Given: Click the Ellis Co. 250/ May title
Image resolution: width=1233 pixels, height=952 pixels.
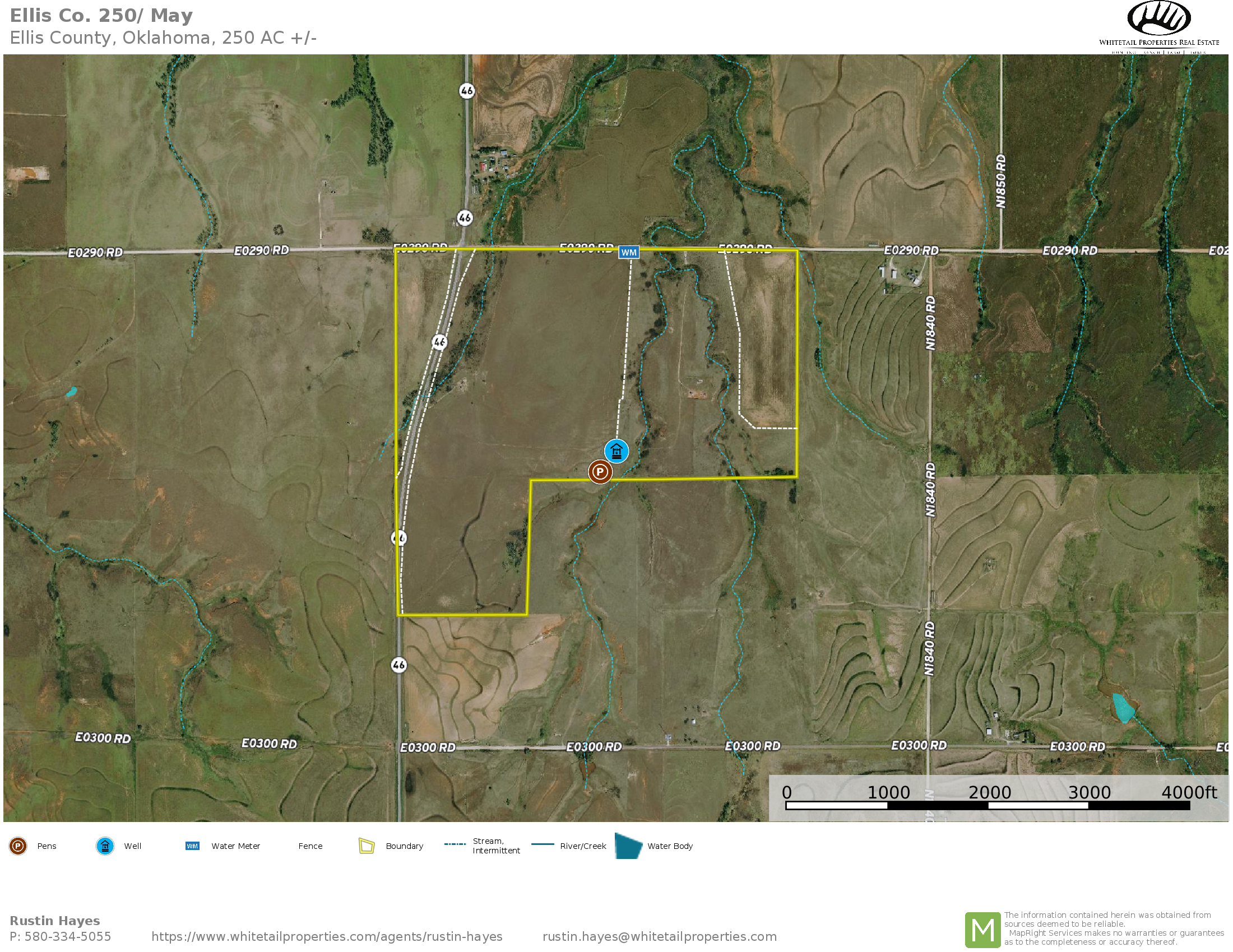Looking at the screenshot, I should pos(101,15).
